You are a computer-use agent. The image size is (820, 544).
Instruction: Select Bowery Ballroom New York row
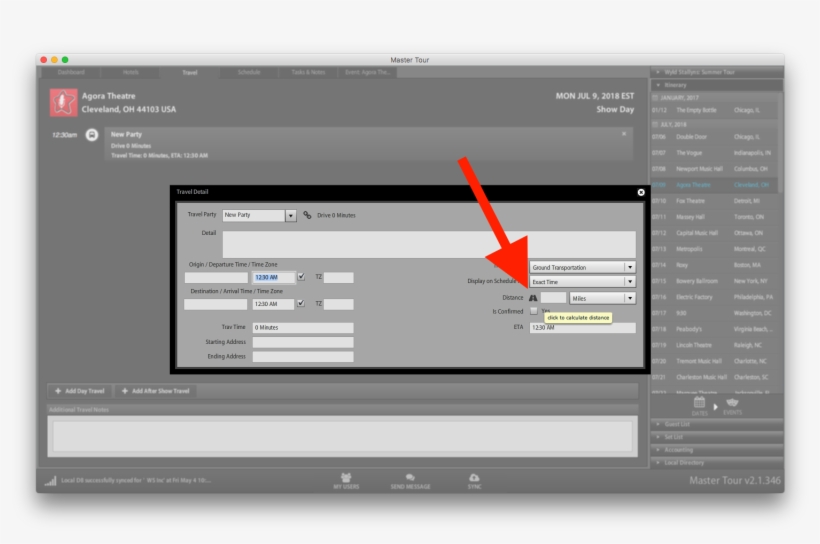[714, 281]
